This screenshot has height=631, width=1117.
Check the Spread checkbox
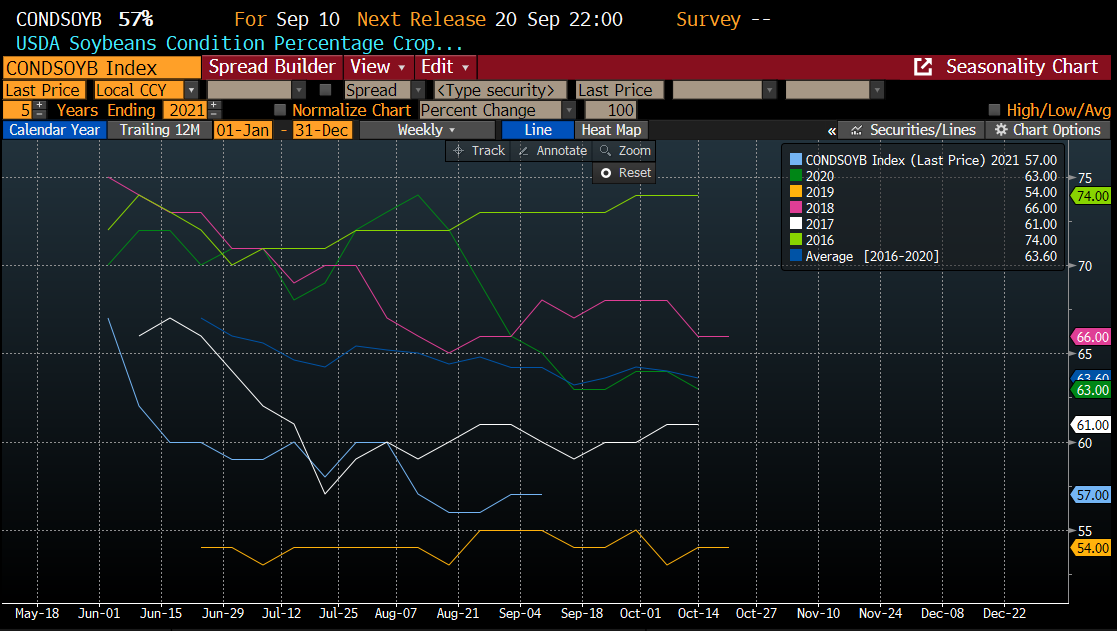pyautogui.click(x=325, y=90)
